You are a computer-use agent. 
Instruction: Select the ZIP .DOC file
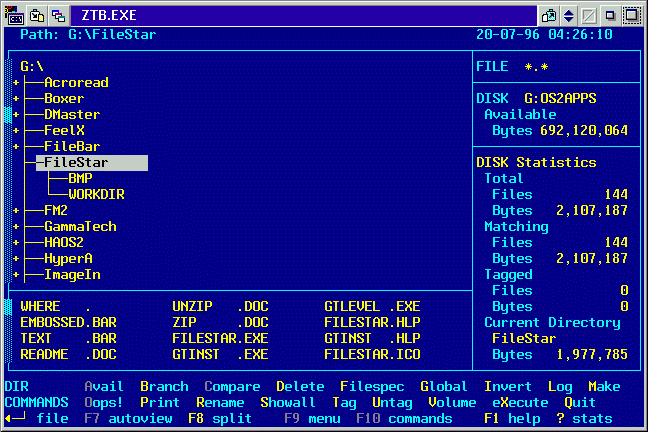click(x=220, y=322)
